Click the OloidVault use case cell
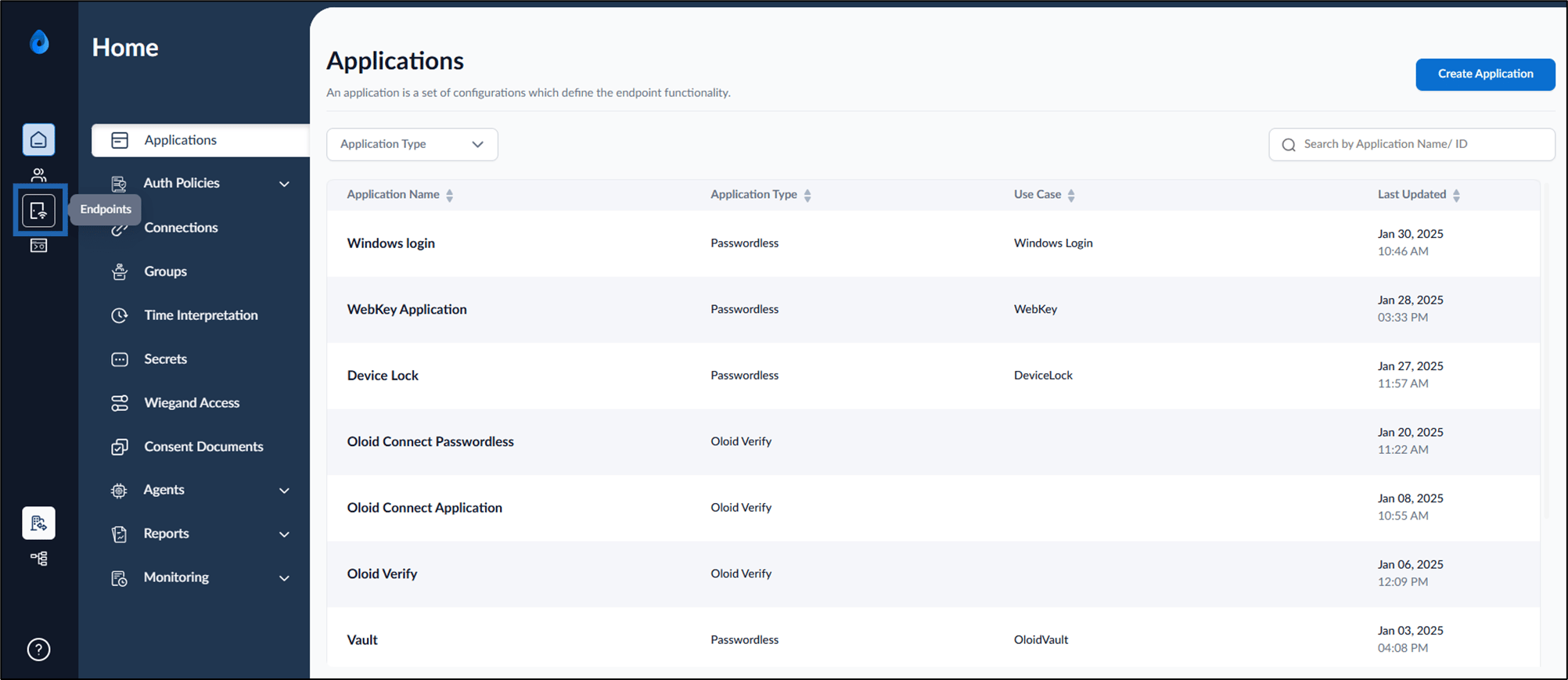This screenshot has height=680, width=1568. coord(1041,640)
